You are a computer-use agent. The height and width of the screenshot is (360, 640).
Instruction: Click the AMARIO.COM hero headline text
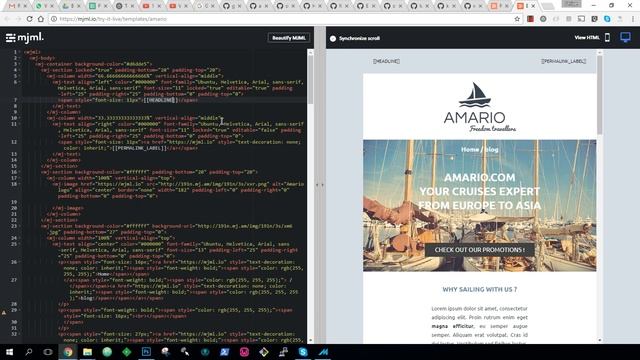[480, 178]
